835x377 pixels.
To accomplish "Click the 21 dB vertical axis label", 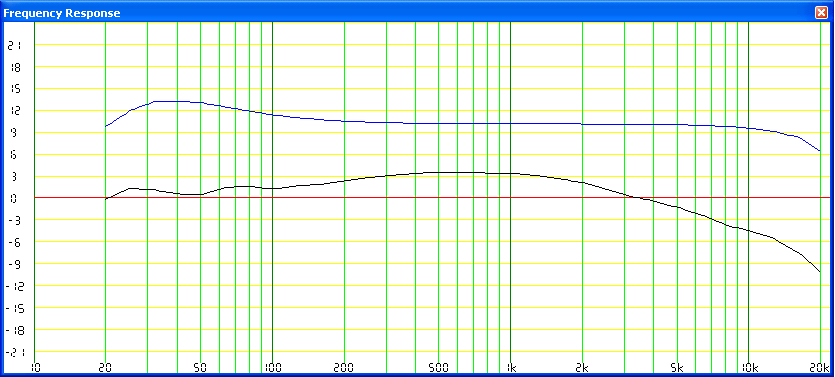I will (14, 46).
